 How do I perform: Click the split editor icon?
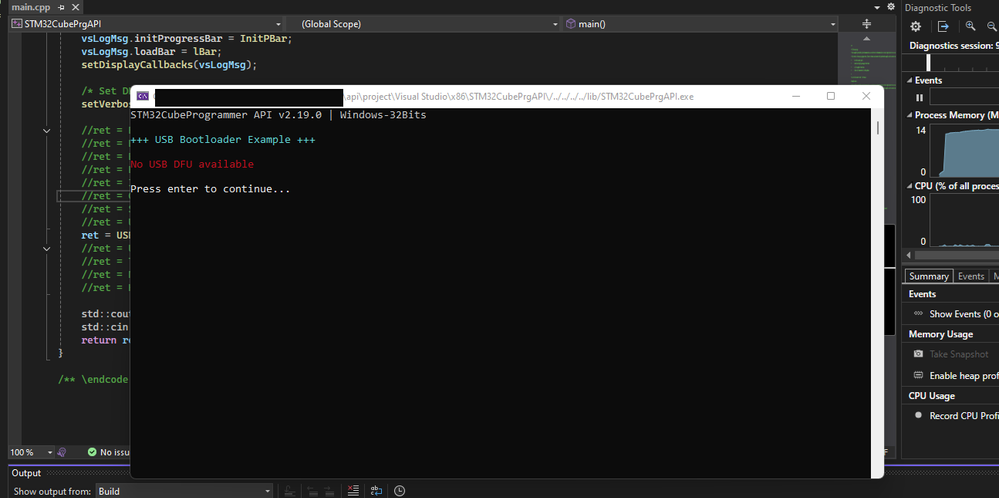coord(866,24)
